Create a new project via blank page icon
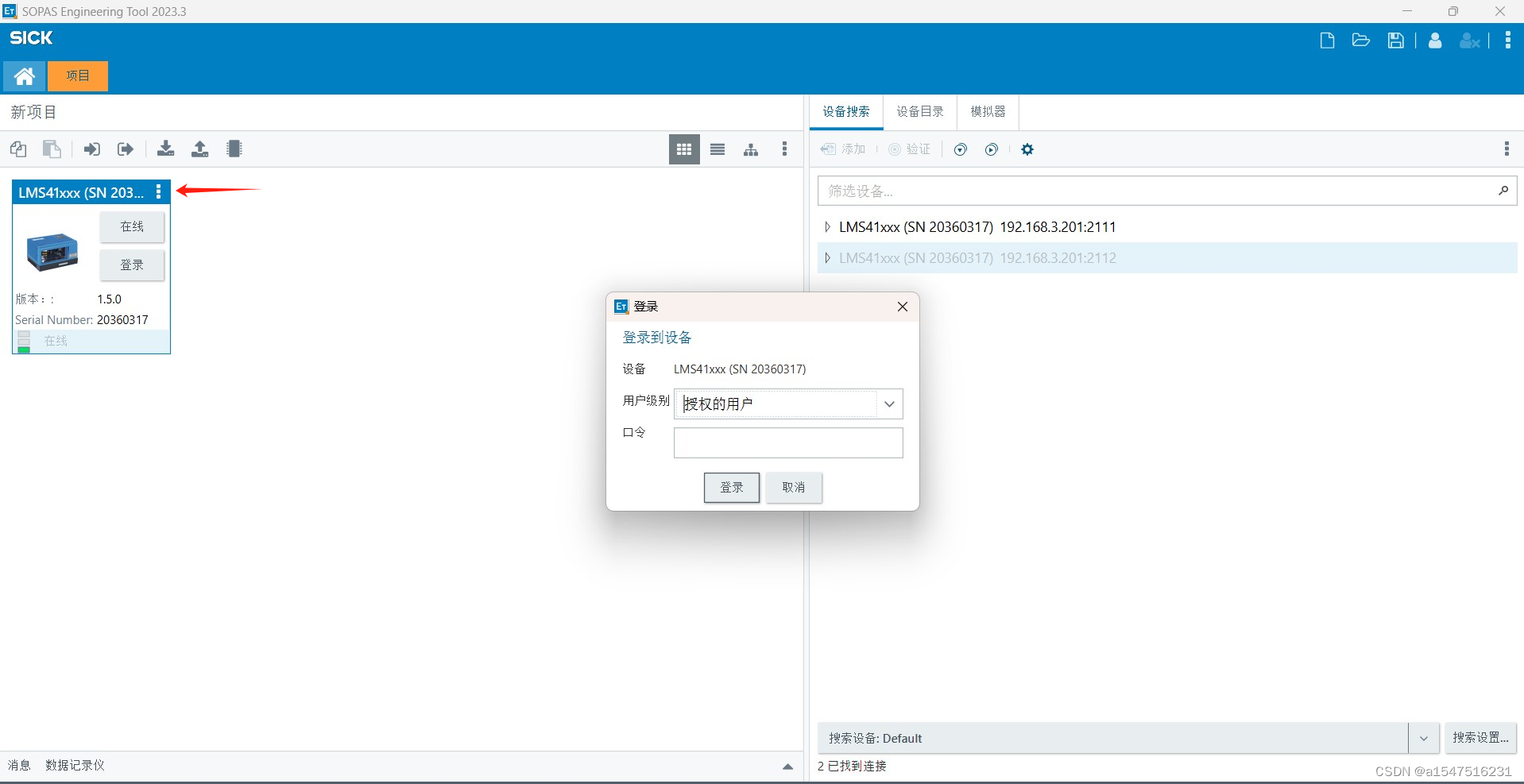This screenshot has height=784, width=1524. click(1327, 41)
